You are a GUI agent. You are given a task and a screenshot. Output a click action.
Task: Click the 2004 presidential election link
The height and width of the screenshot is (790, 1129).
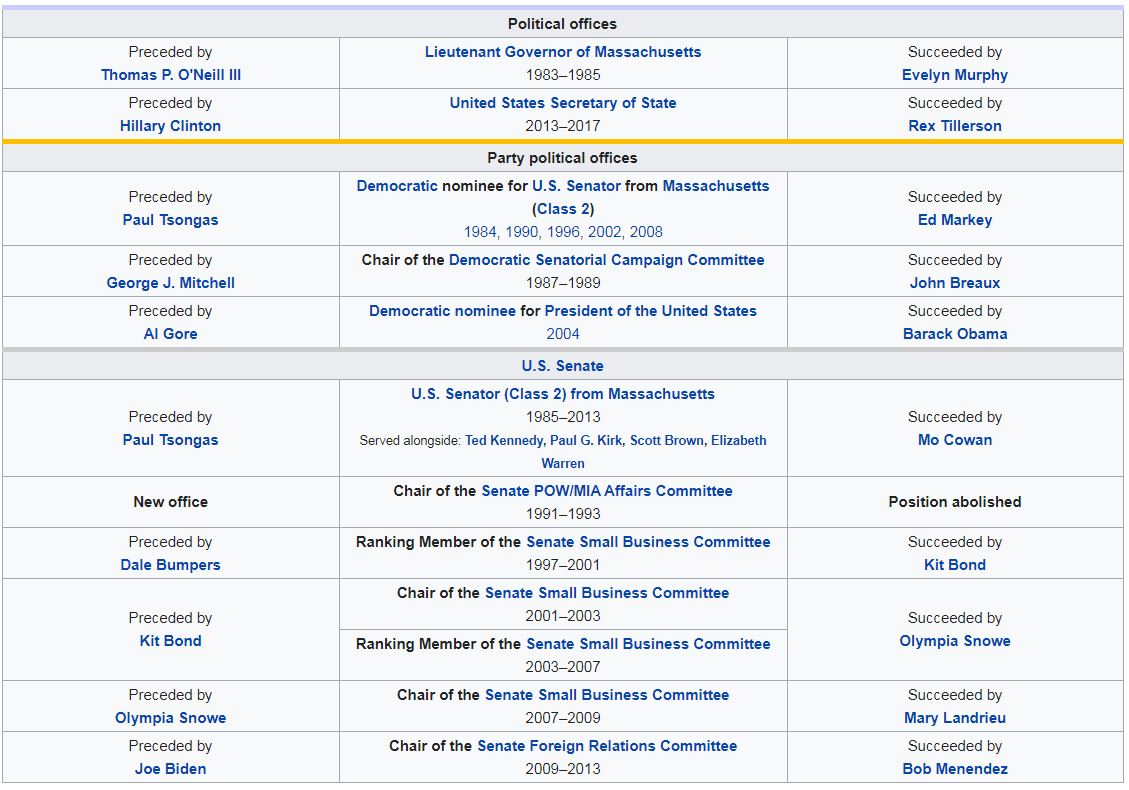[562, 334]
